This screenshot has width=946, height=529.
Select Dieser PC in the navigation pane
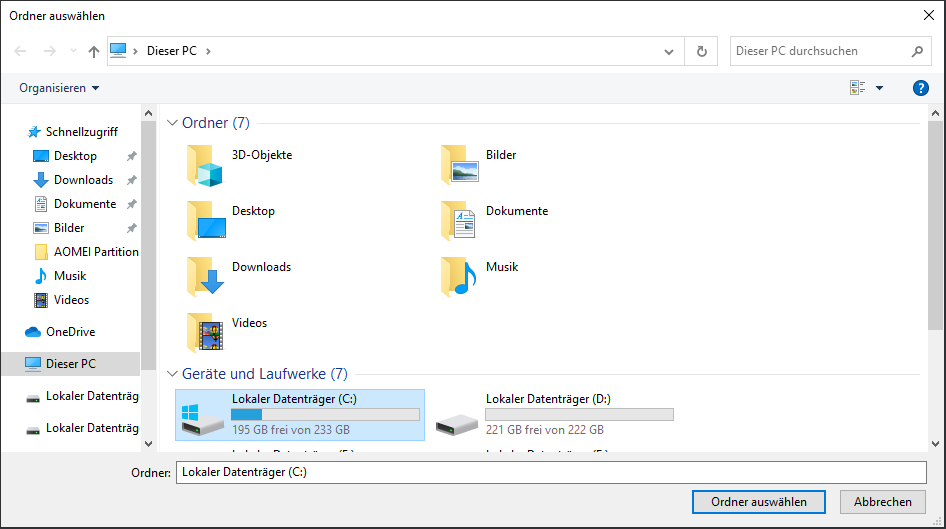coord(71,364)
